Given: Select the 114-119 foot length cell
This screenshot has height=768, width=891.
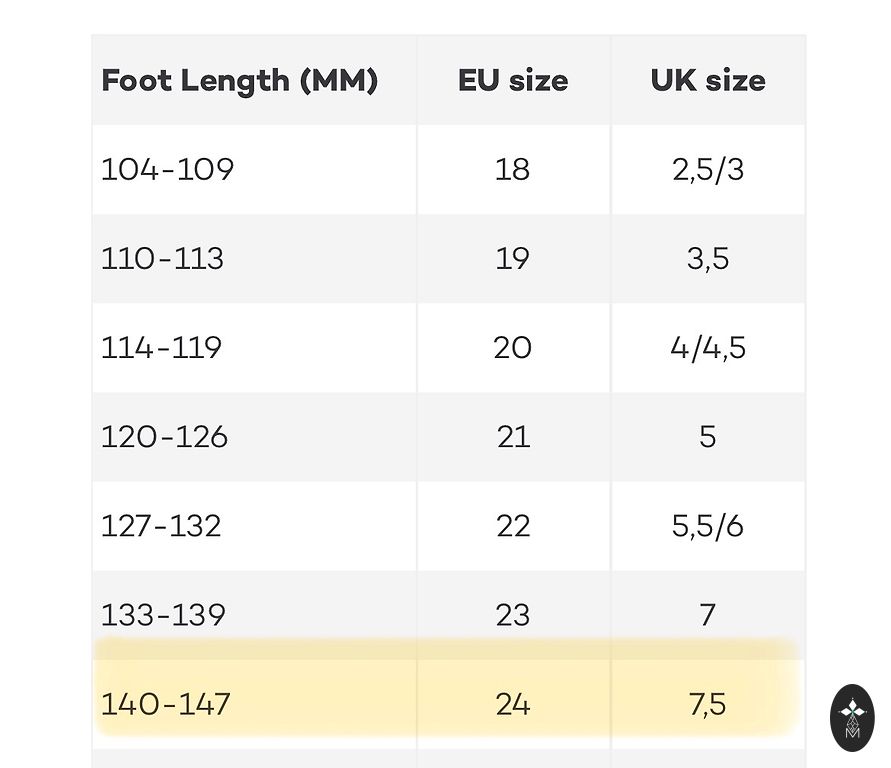Looking at the screenshot, I should (162, 348).
